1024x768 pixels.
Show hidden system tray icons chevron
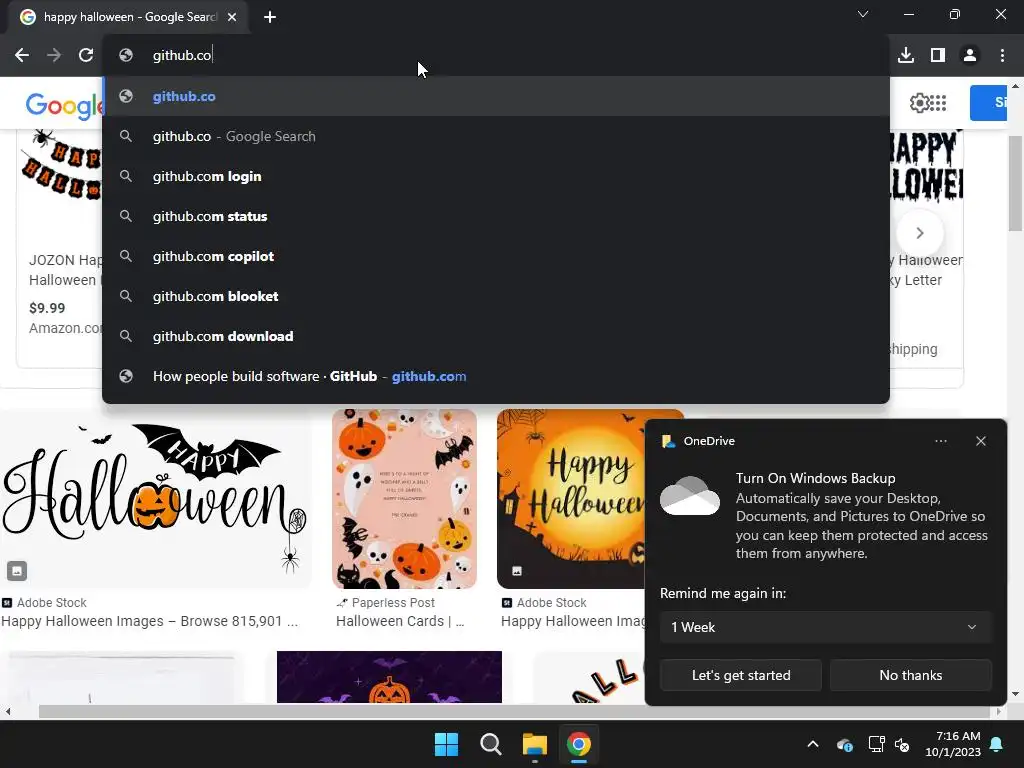pos(812,744)
